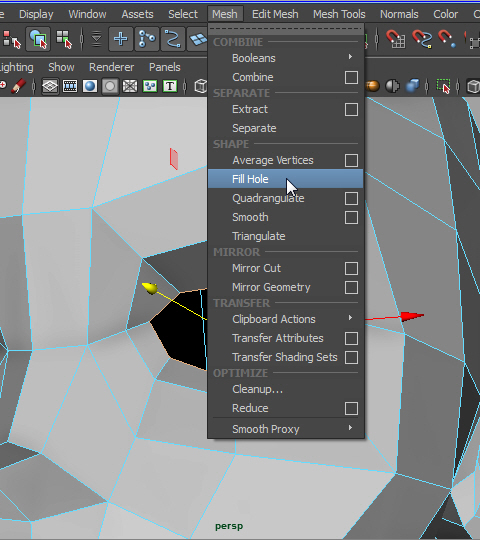Open the Transfer Shading Sets option box

point(351,357)
